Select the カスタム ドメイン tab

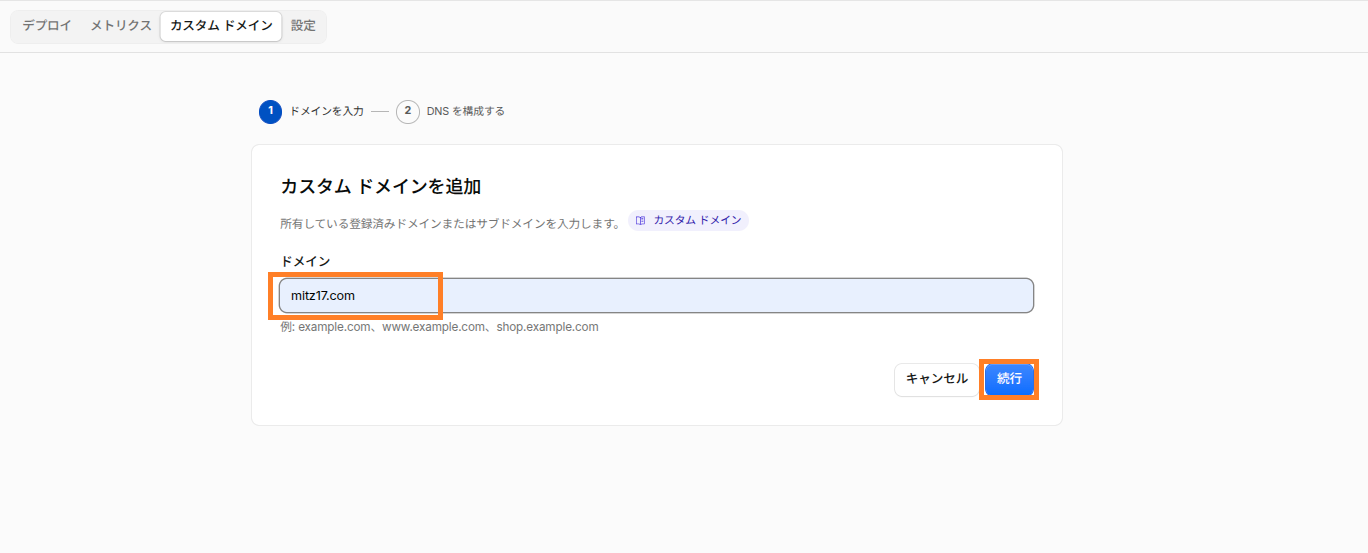pos(221,26)
